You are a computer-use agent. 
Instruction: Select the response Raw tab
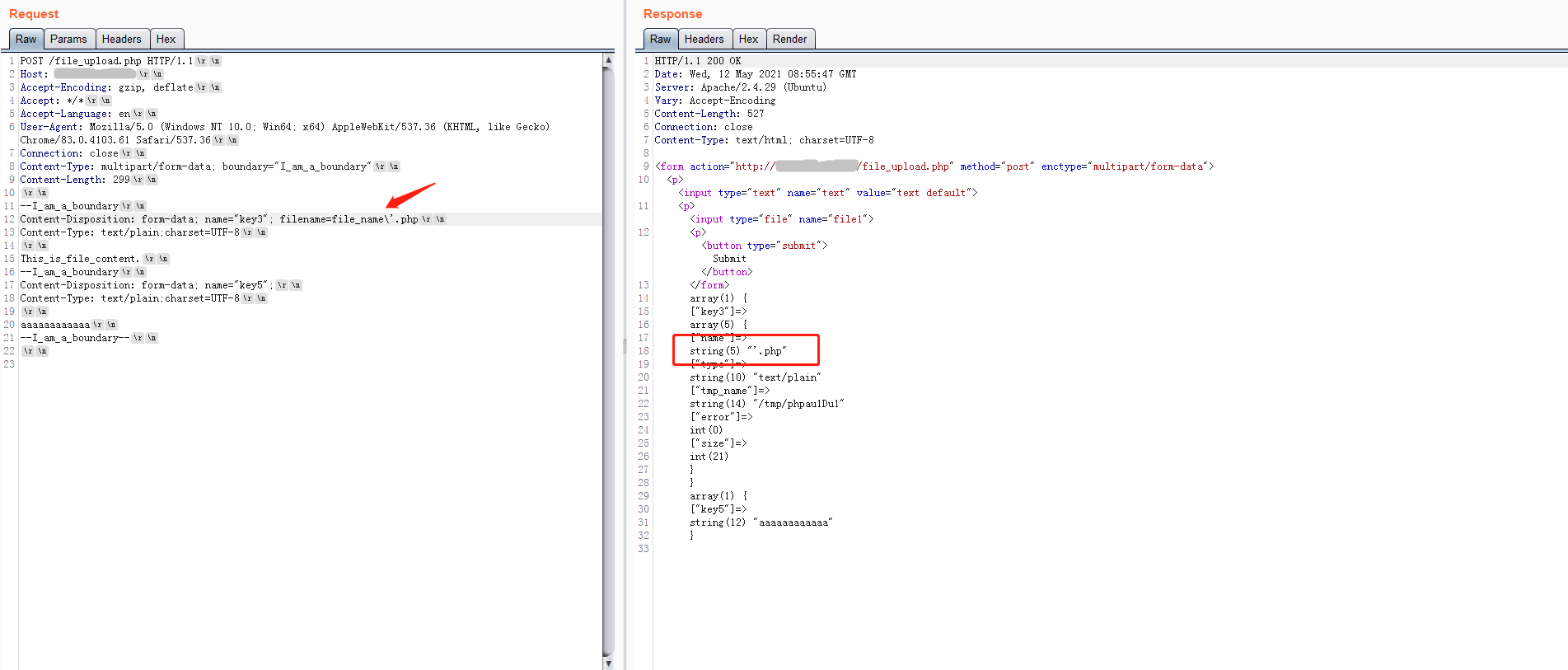[x=660, y=39]
